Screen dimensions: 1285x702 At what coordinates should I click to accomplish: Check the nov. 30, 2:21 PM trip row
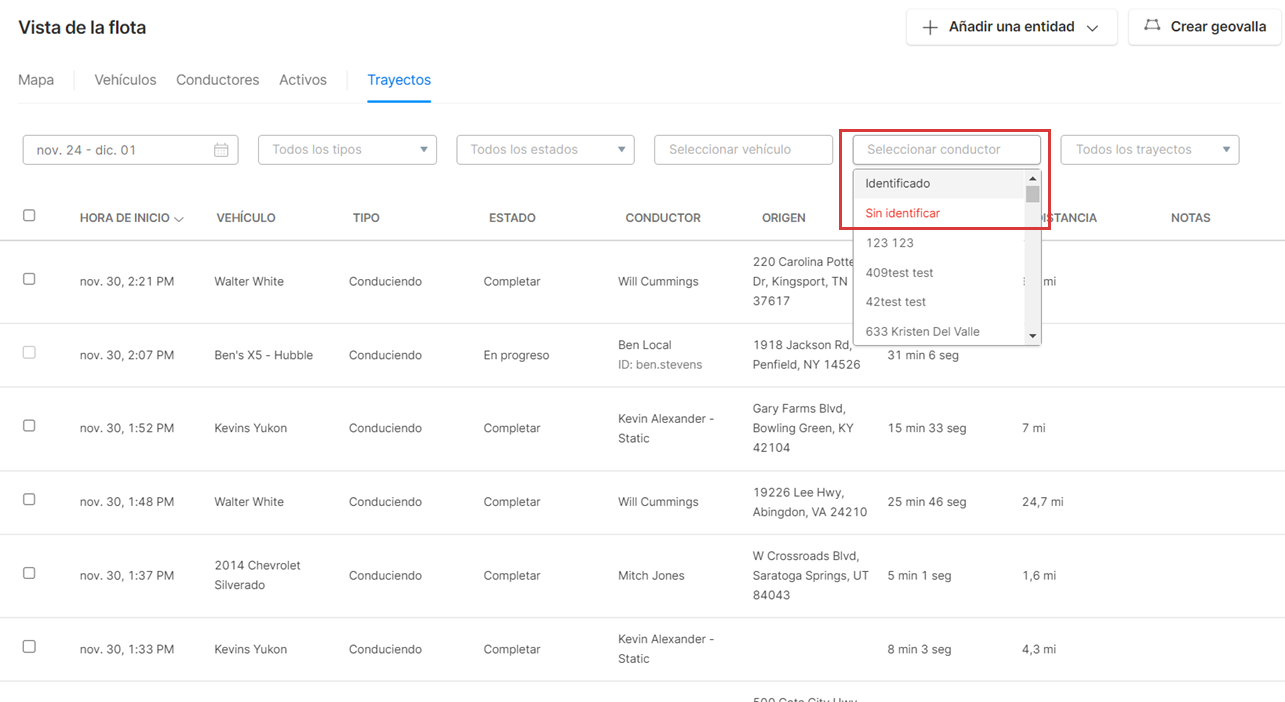pyautogui.click(x=29, y=279)
